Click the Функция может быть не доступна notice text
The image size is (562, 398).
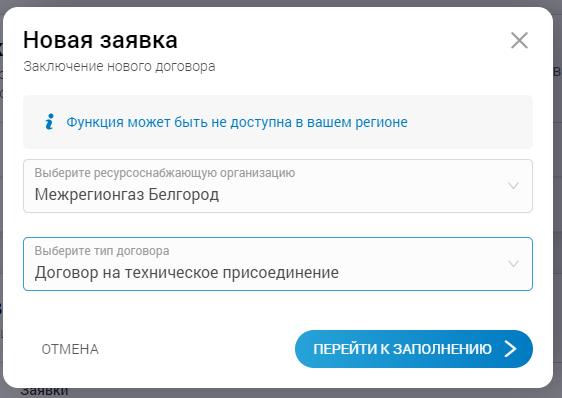point(237,122)
